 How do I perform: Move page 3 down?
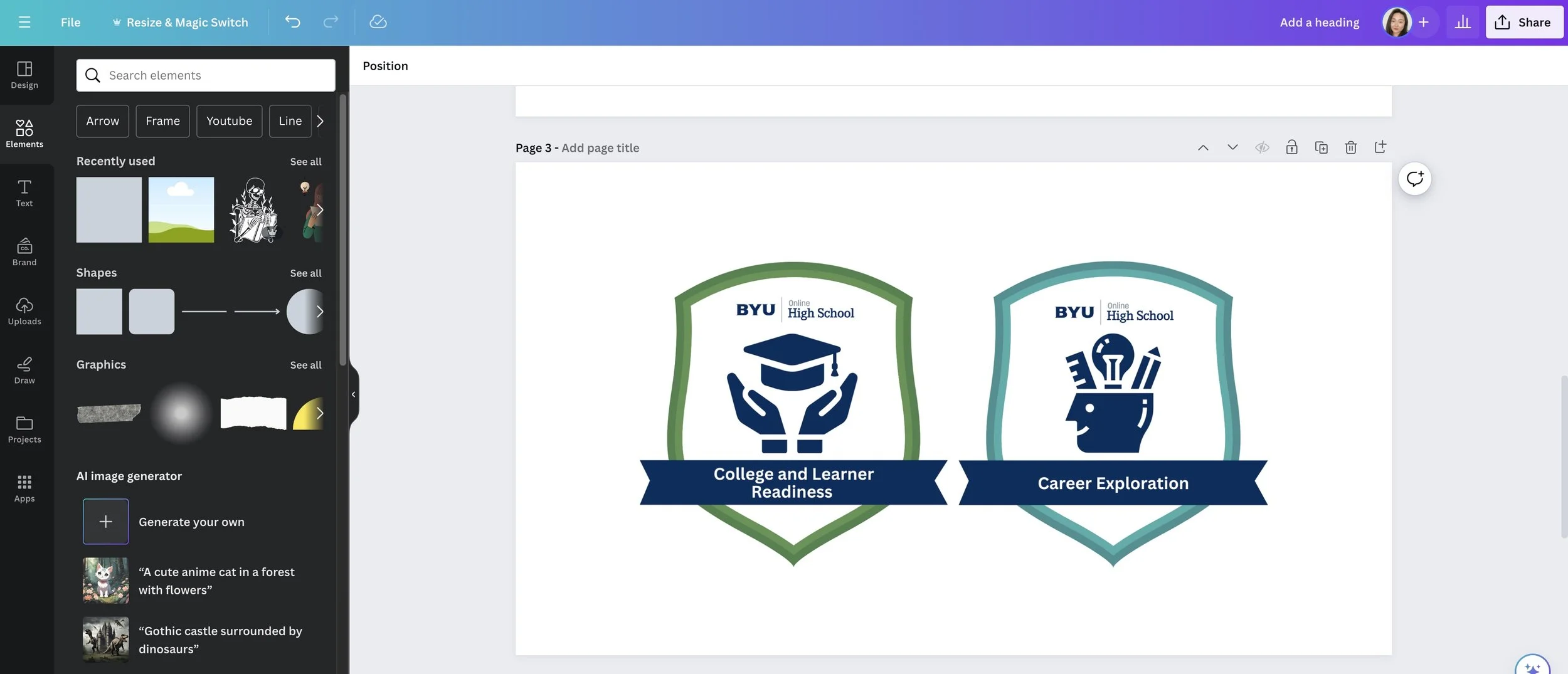coord(1232,148)
